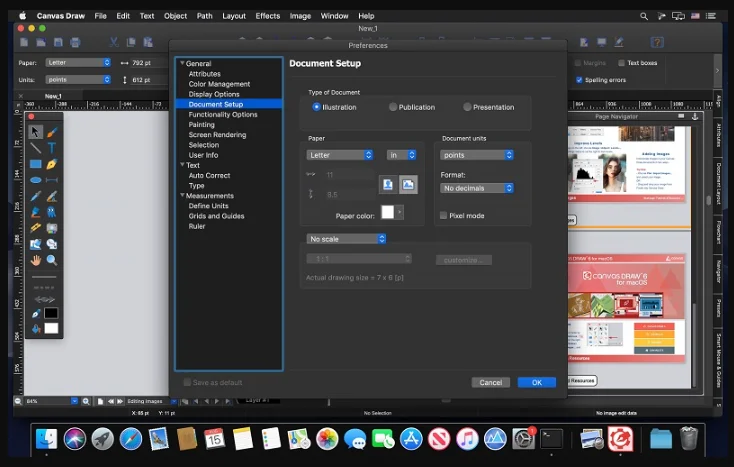Click the help question mark toolbar icon
This screenshot has height=467, width=734.
click(657, 43)
